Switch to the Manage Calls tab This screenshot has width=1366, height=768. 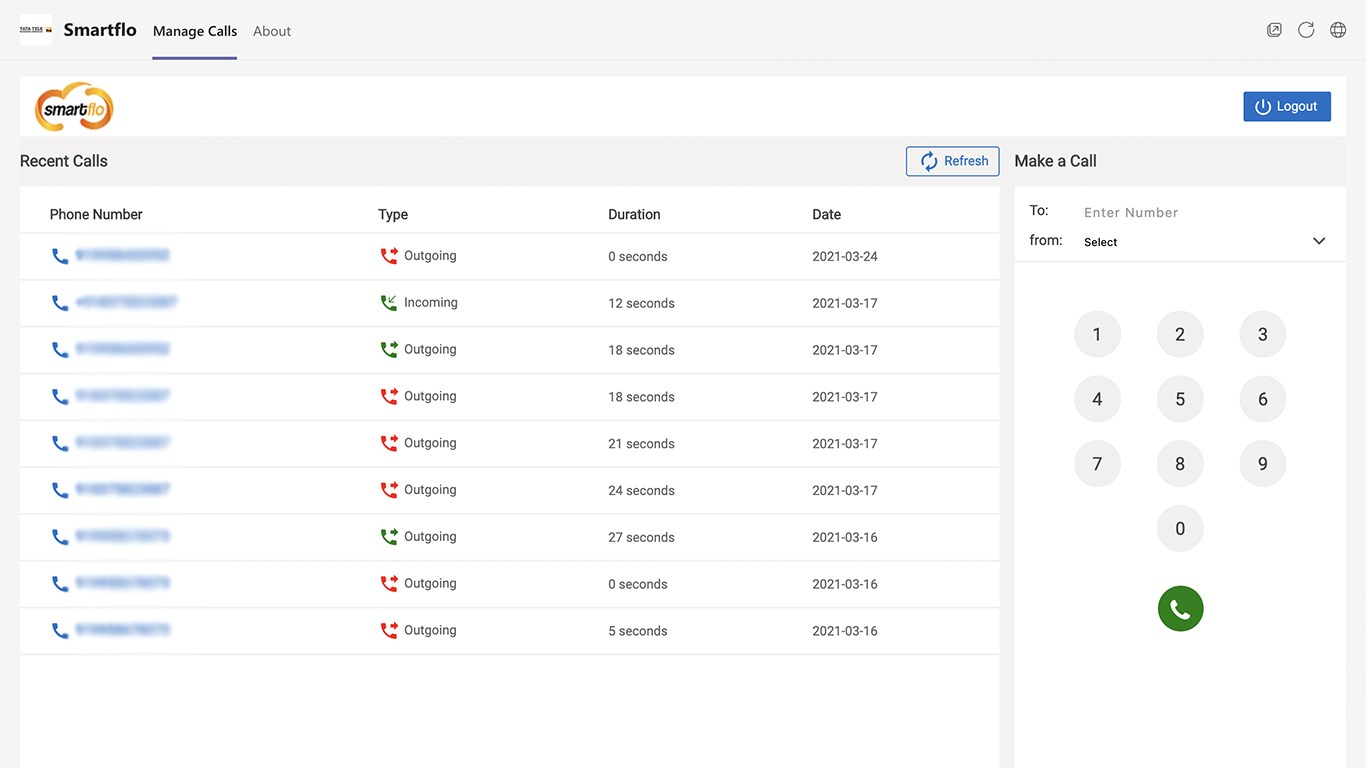pos(195,31)
